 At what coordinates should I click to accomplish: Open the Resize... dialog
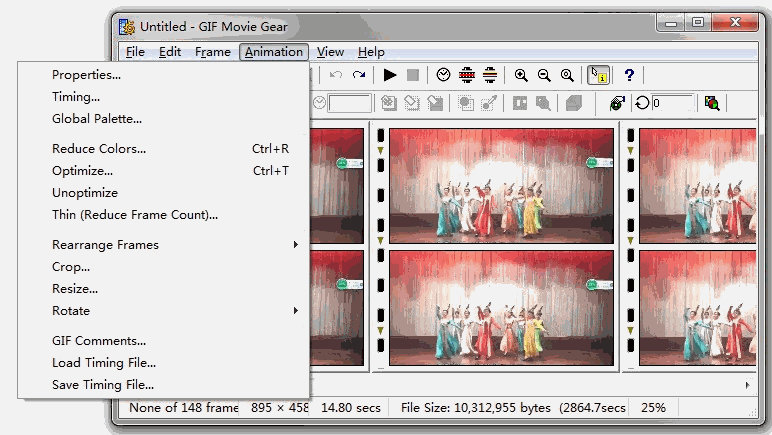163,289
